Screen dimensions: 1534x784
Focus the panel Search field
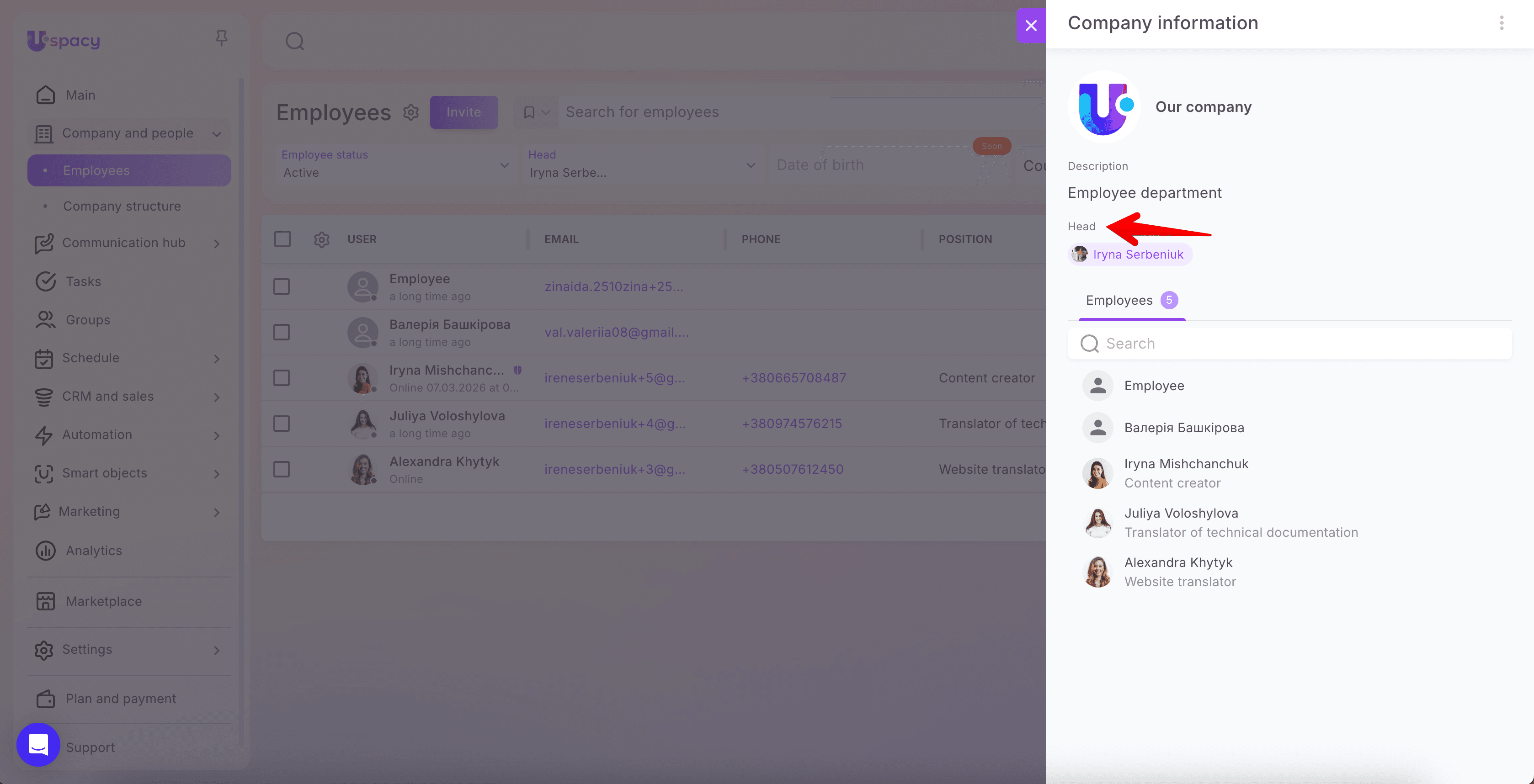coord(1289,344)
